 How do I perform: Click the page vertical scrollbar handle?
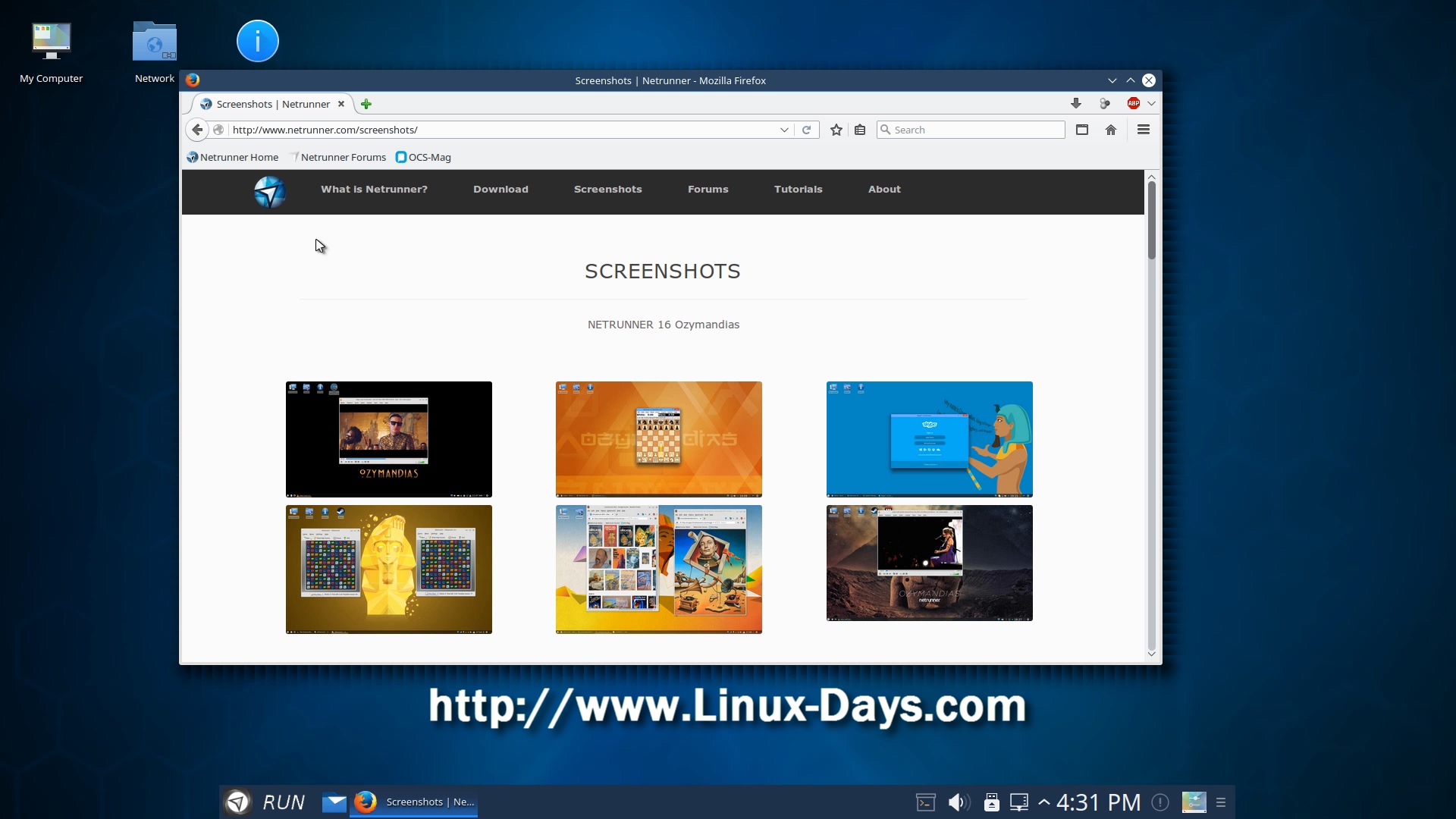(1151, 220)
